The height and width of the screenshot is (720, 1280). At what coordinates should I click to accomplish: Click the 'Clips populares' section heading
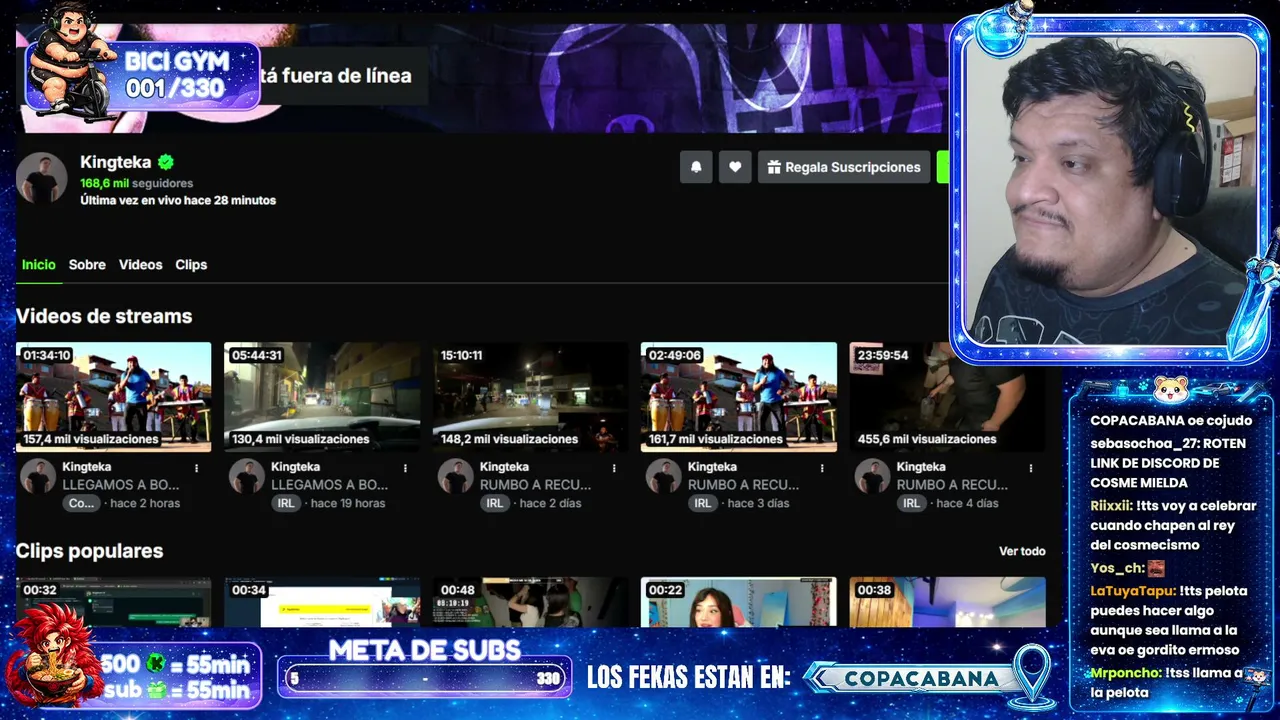(89, 551)
